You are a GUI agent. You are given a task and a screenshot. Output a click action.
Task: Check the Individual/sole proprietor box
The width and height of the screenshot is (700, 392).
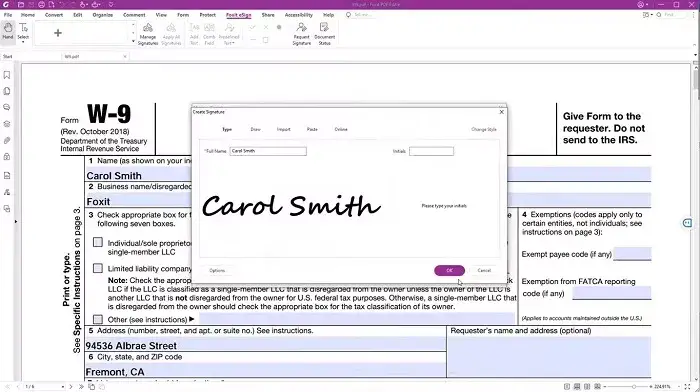point(98,242)
